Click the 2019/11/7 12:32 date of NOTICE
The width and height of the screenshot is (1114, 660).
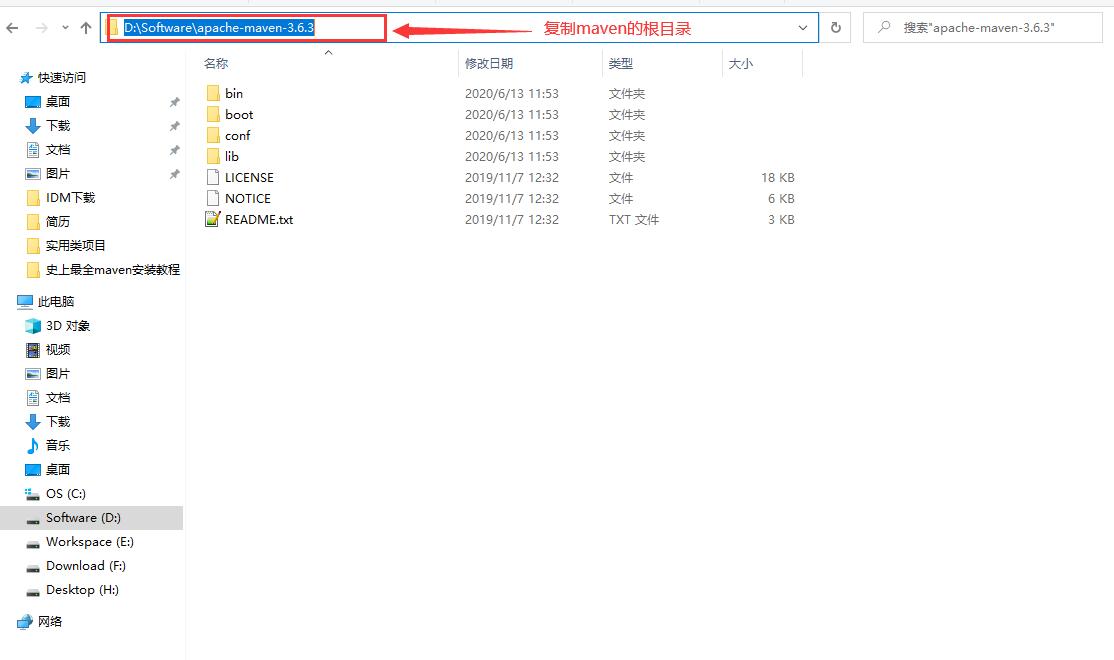[512, 198]
